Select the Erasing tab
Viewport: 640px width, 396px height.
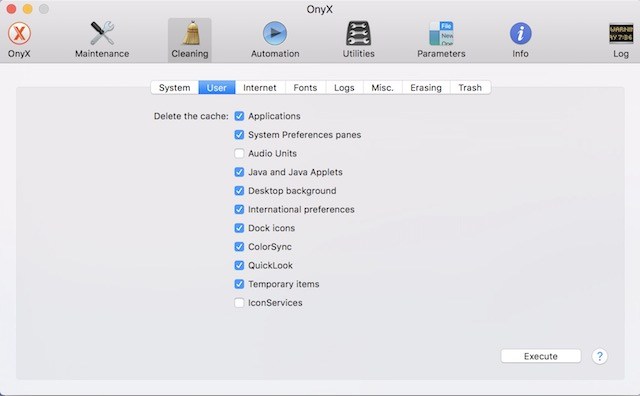(x=426, y=88)
